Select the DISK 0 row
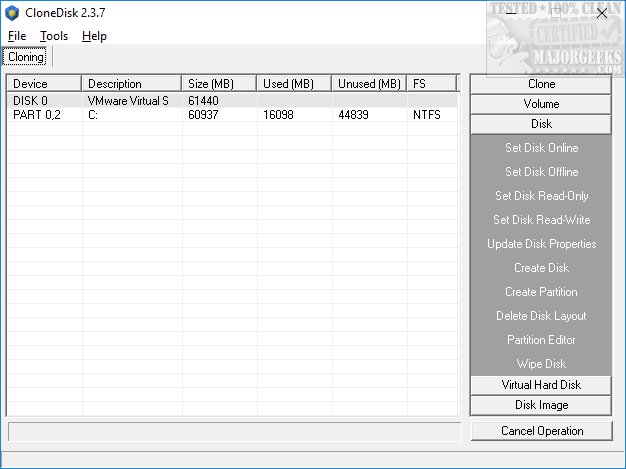Screen dimensions: 626x469 (232, 101)
